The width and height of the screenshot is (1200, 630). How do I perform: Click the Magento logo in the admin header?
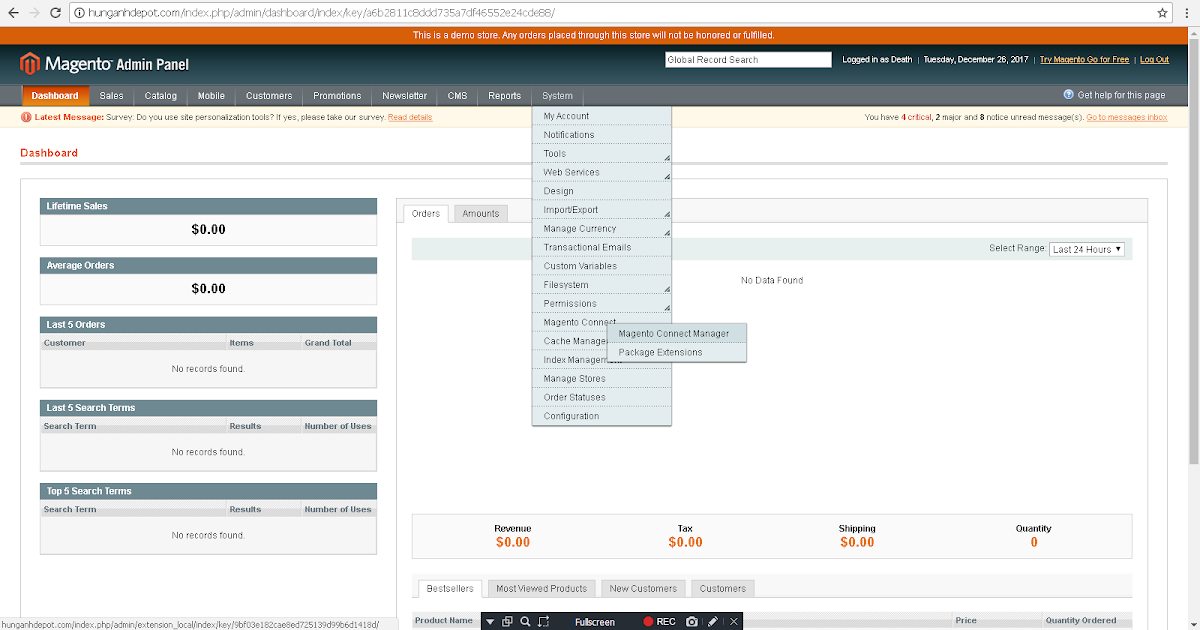tap(31, 60)
